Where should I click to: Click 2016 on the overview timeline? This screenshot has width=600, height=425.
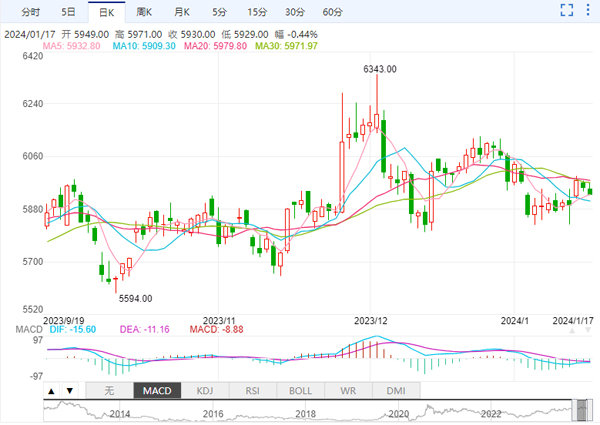(x=213, y=414)
